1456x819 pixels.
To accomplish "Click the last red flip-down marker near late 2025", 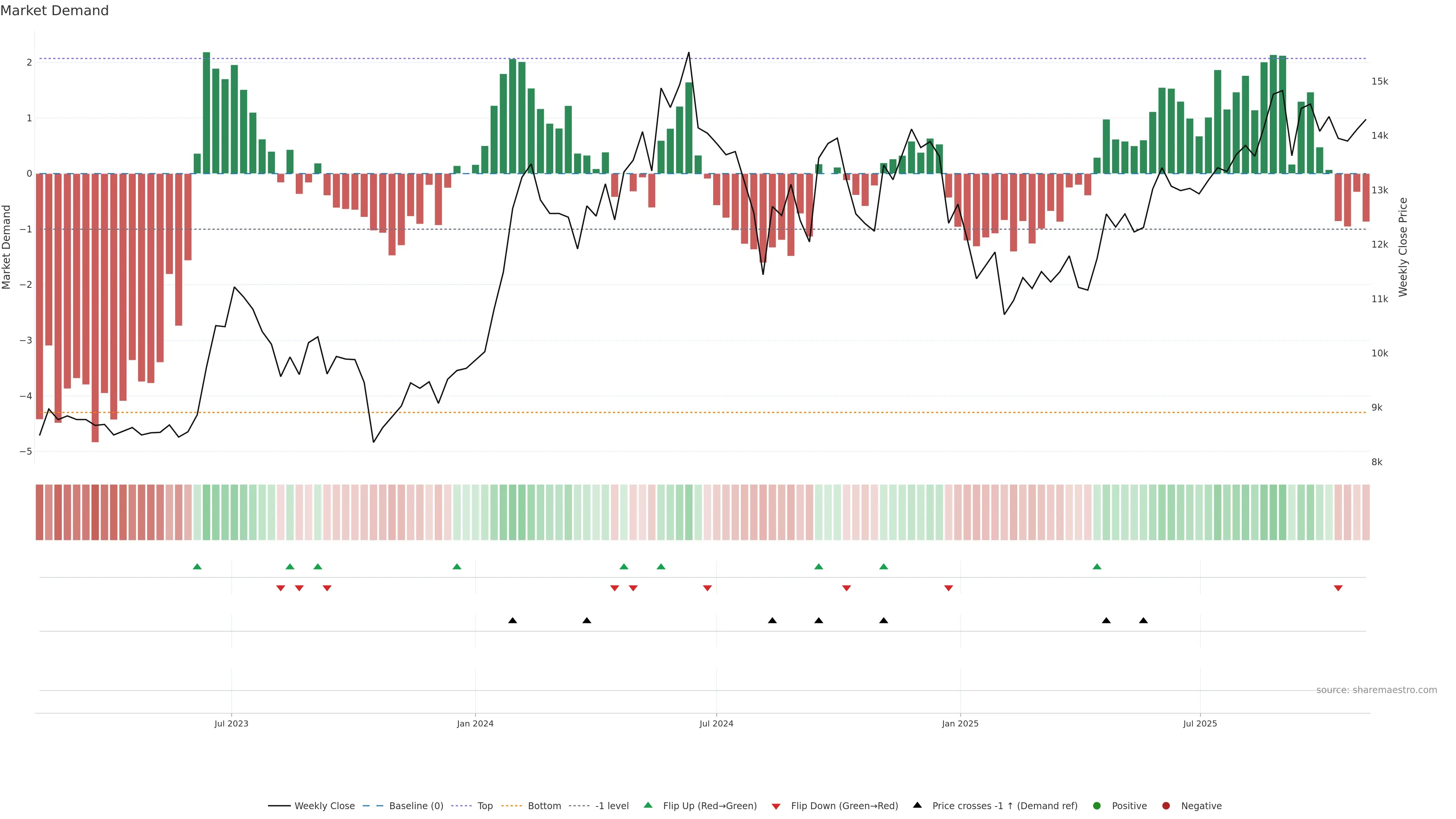I will pyautogui.click(x=1338, y=588).
